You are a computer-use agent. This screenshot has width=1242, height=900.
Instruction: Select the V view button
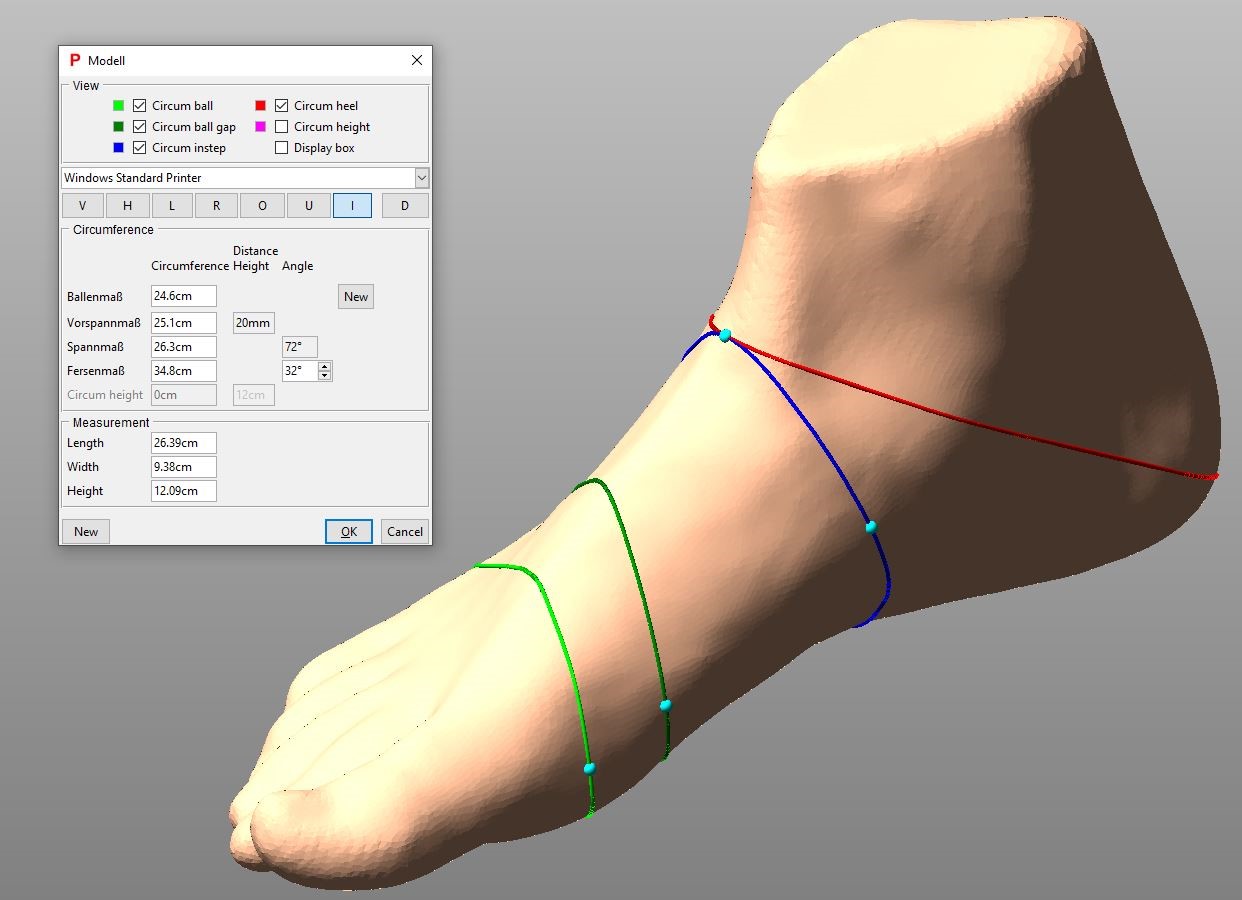pos(83,205)
